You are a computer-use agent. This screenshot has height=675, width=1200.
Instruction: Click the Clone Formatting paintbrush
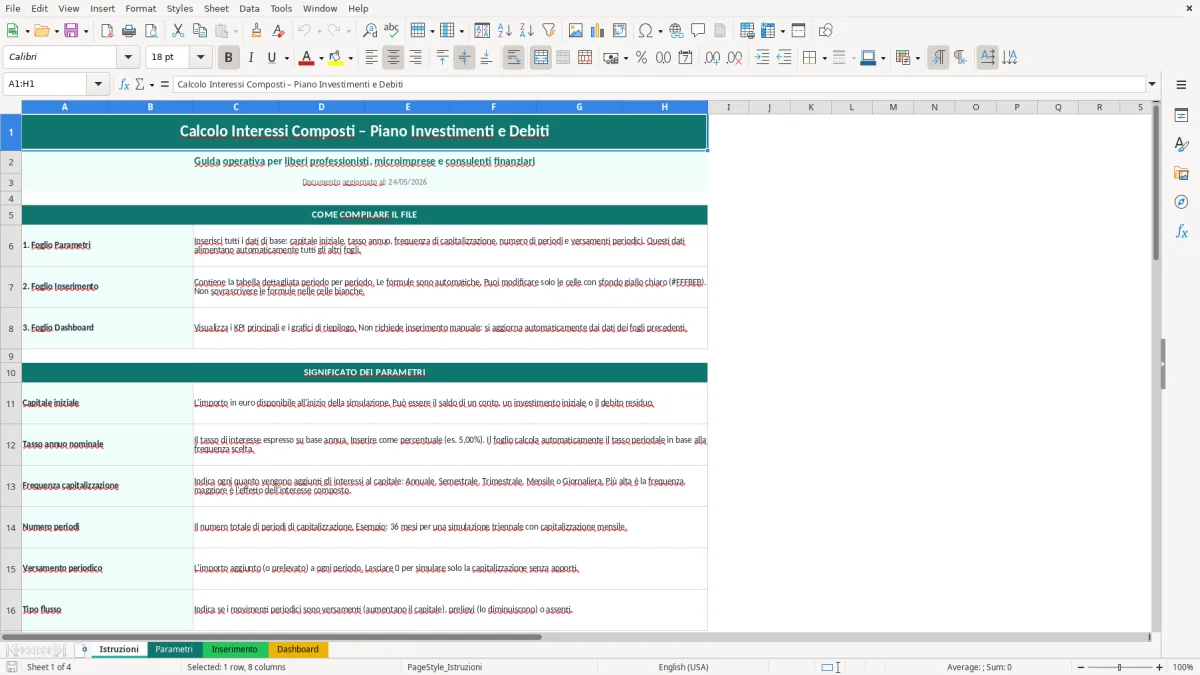[x=256, y=31]
